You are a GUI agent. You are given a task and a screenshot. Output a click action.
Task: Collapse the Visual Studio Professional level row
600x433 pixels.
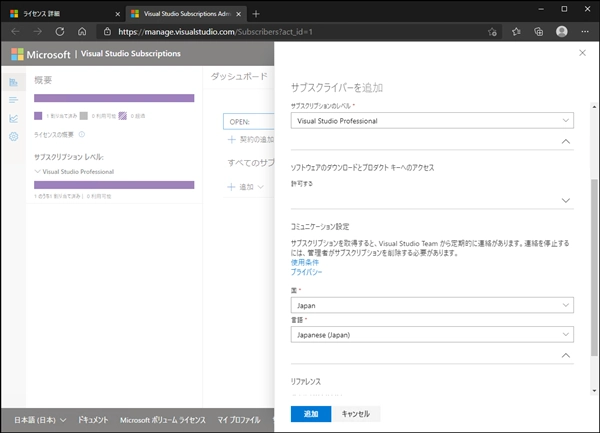pyautogui.click(x=38, y=171)
